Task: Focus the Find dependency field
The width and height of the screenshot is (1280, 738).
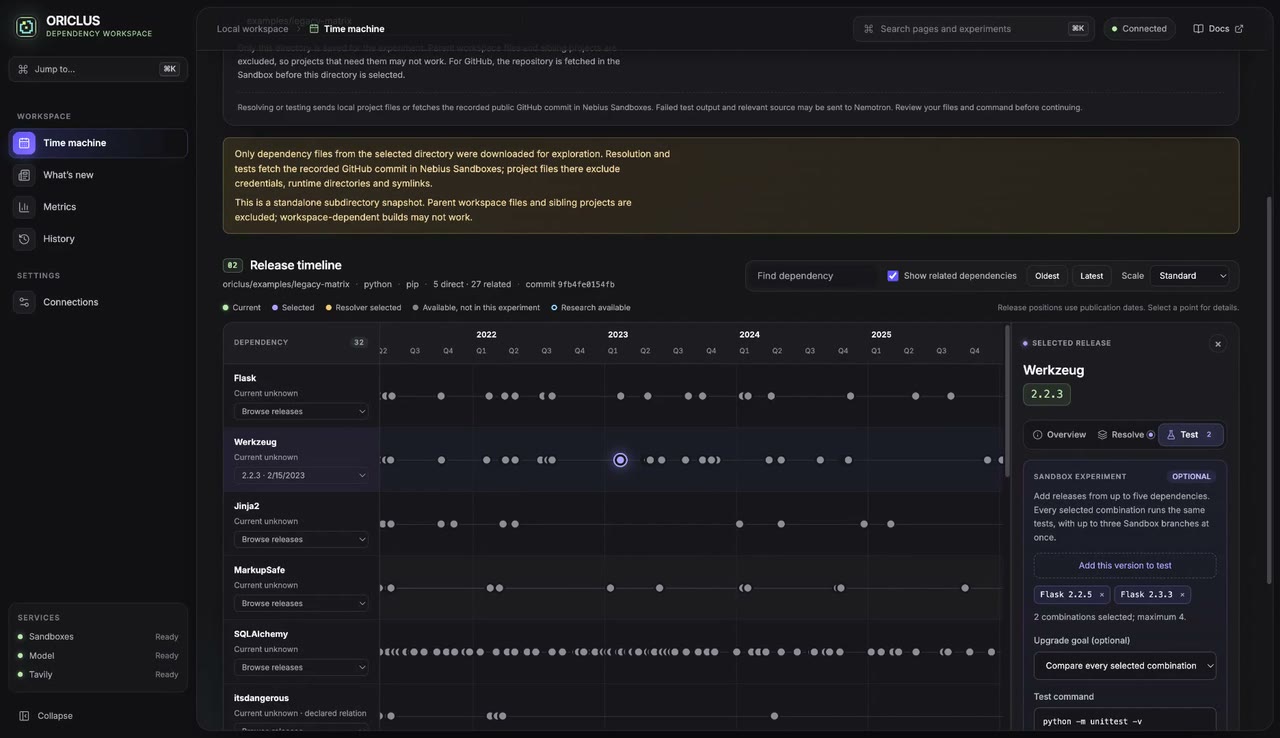Action: pos(813,276)
